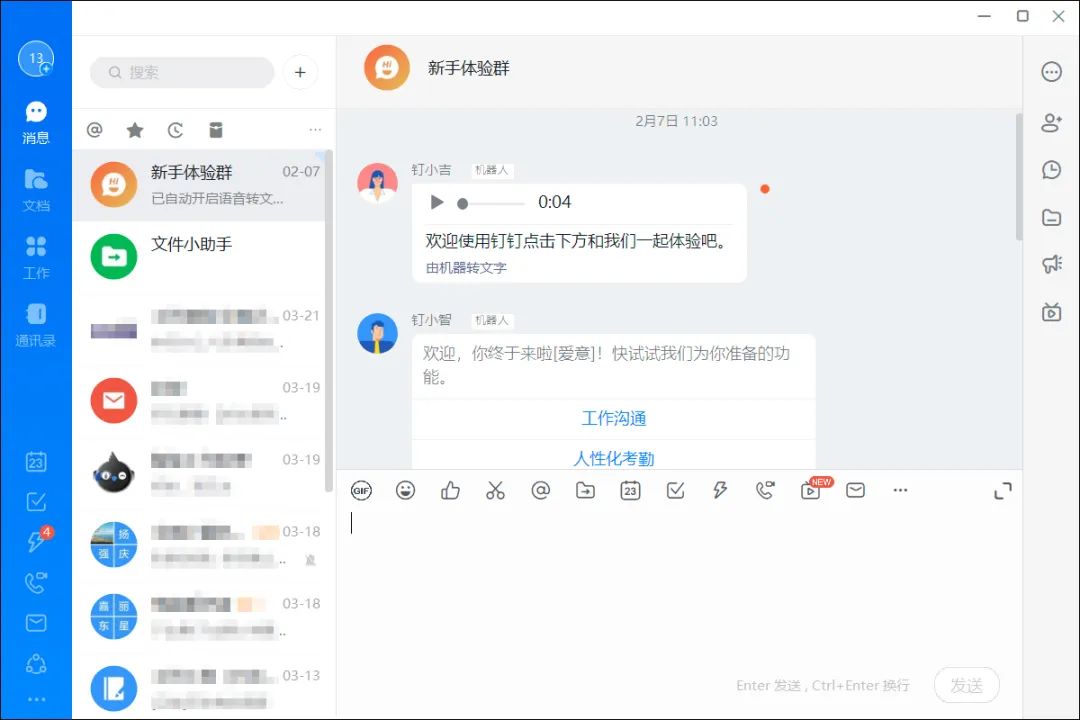
Task: Click the voice message progress slider
Action: [x=490, y=203]
